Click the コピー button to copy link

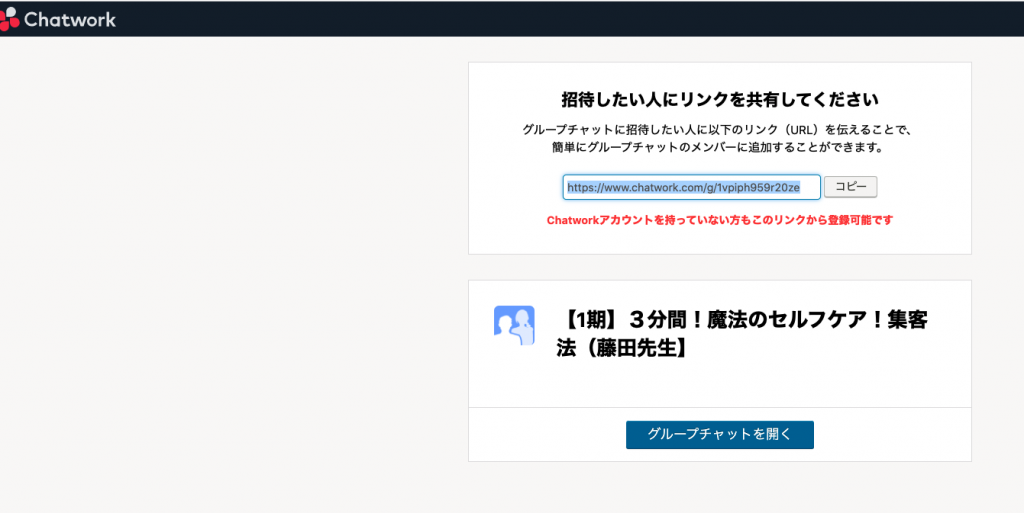point(850,187)
